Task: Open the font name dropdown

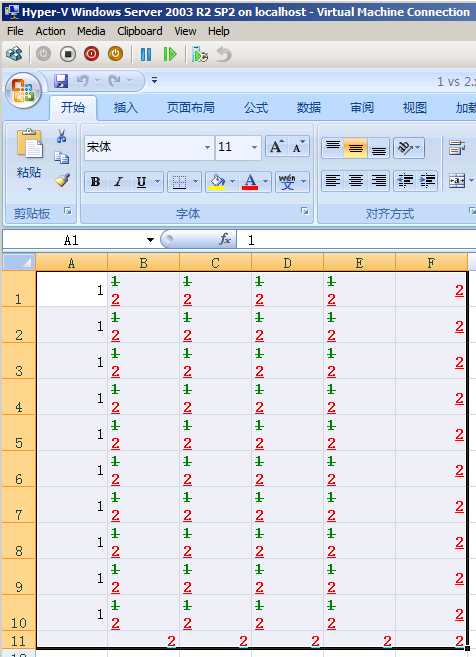Action: [x=207, y=147]
